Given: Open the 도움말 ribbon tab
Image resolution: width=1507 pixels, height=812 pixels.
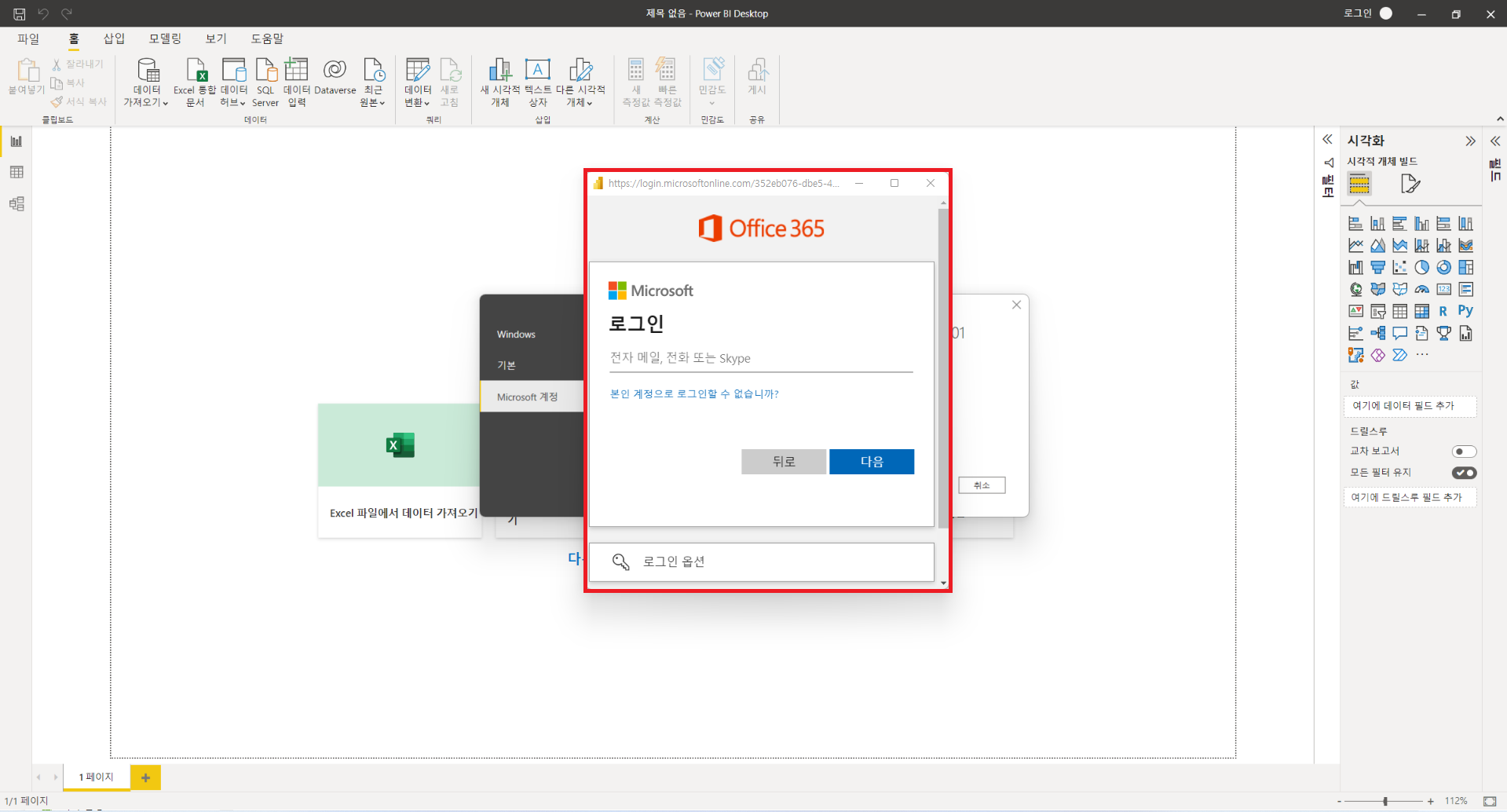Looking at the screenshot, I should [x=267, y=38].
